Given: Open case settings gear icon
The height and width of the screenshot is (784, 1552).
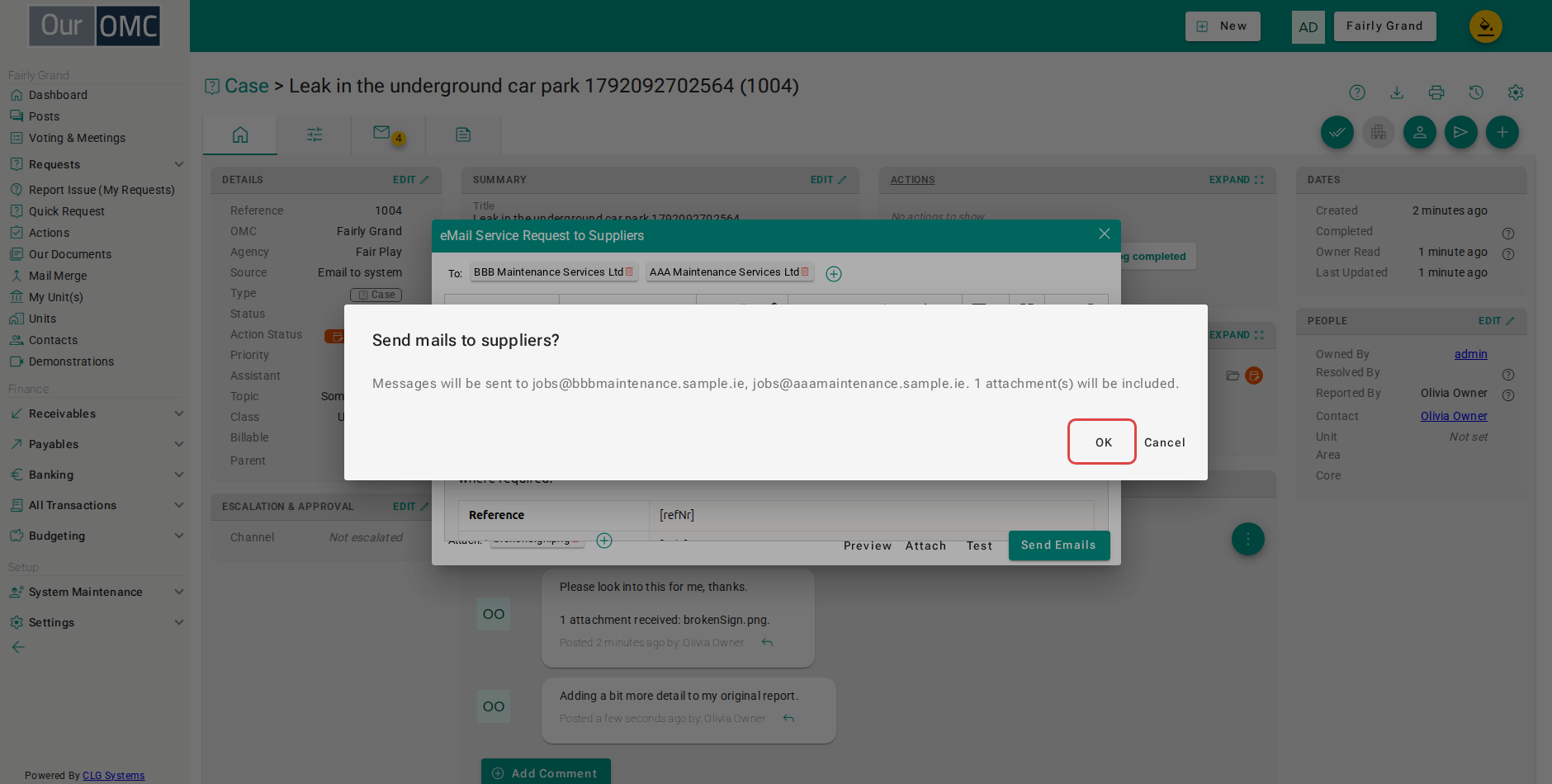Looking at the screenshot, I should (1516, 92).
